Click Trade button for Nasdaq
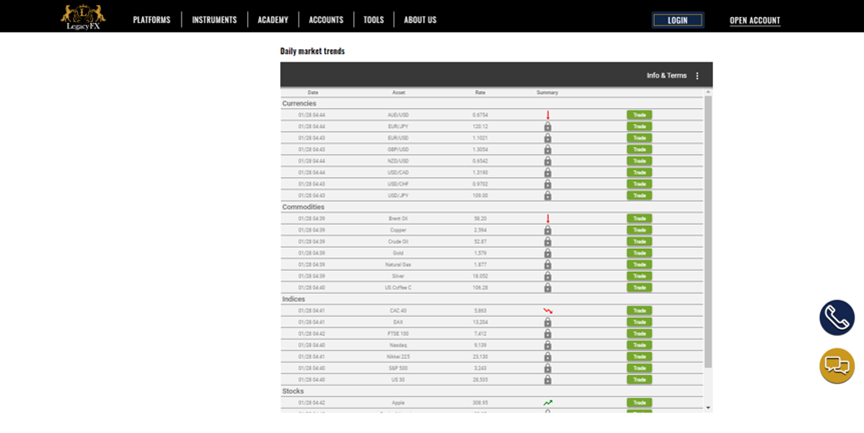 pyautogui.click(x=639, y=345)
